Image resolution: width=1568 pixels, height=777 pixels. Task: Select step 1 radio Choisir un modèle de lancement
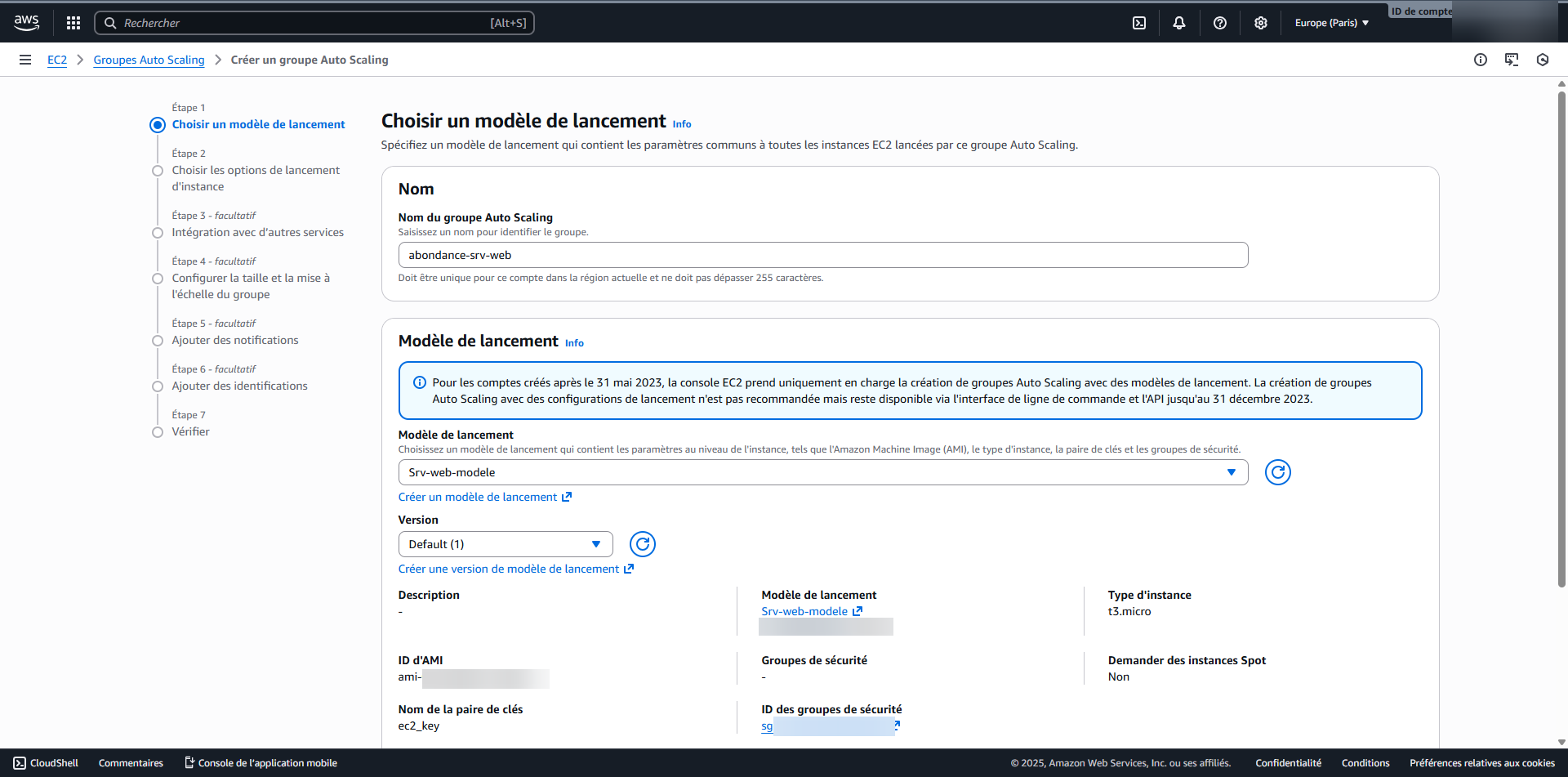pos(158,125)
